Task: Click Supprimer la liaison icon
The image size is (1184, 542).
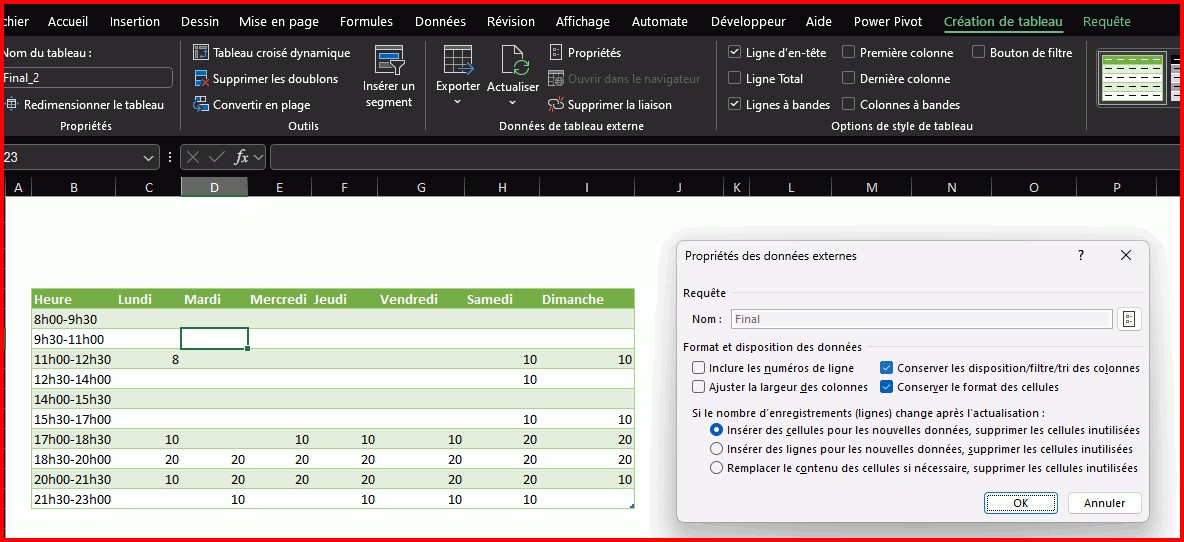Action: pyautogui.click(x=557, y=105)
